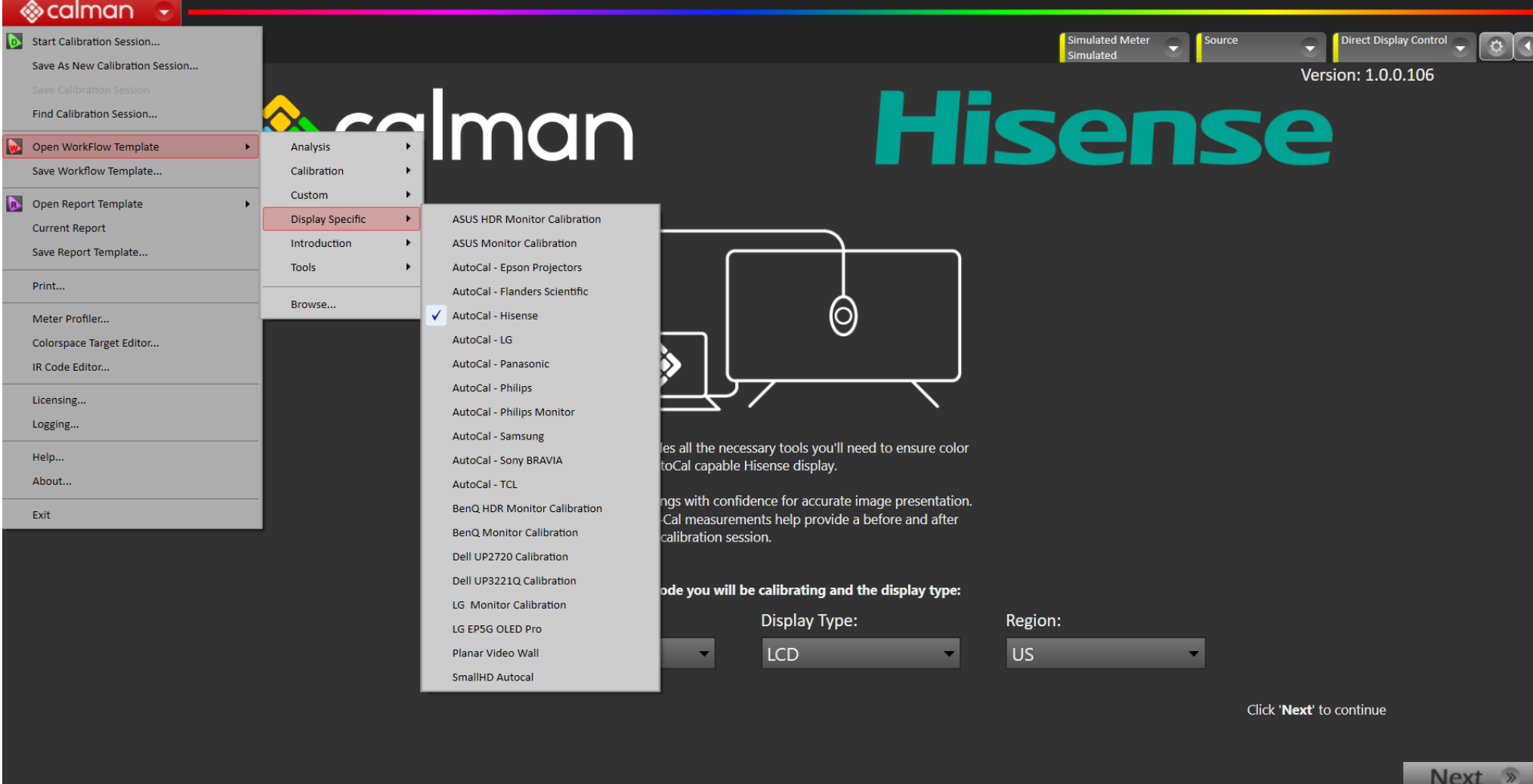Expand the Simulated Meter dropdown arrow
Screen dimensions: 1533x784
[1173, 48]
